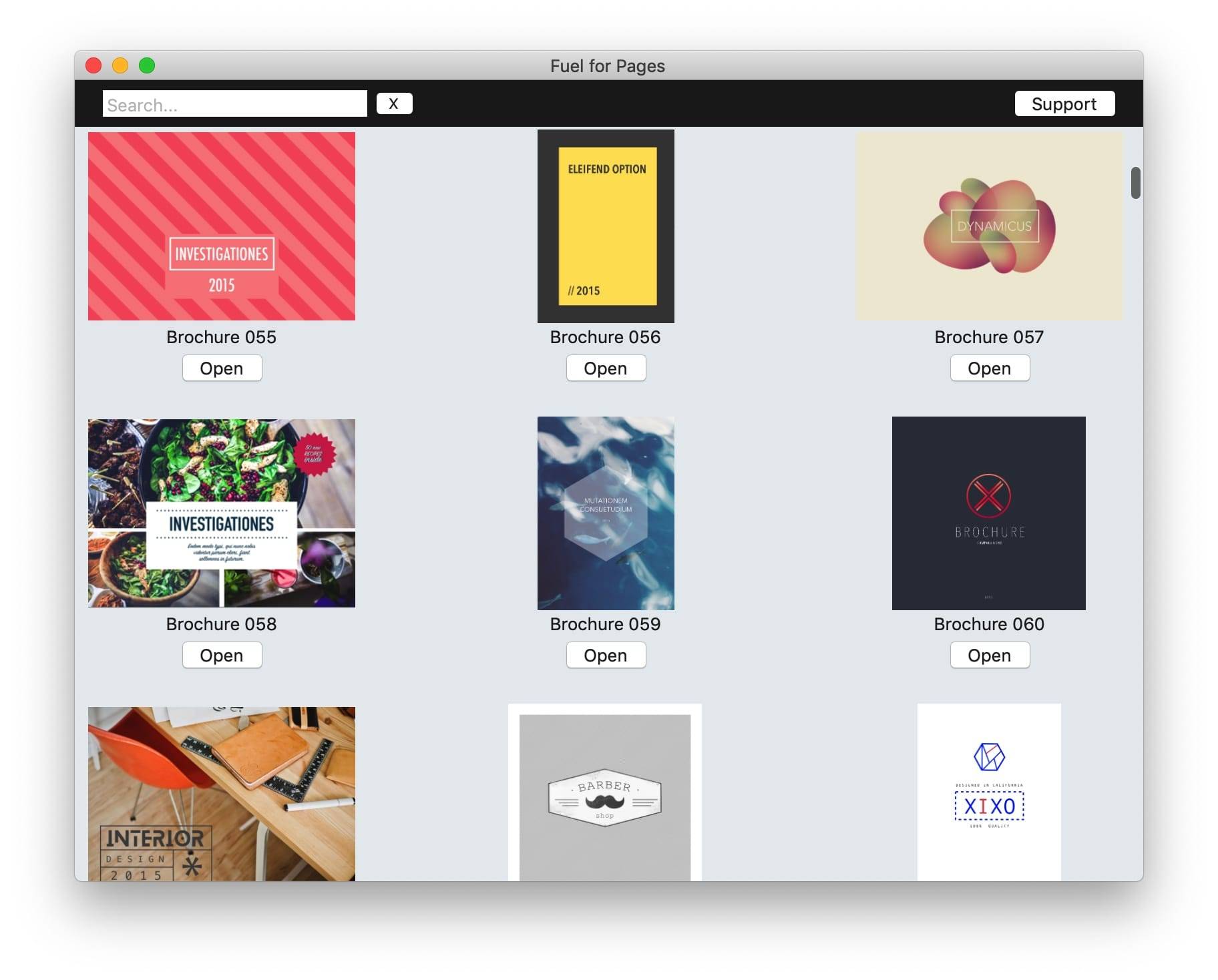Click the Search input field
This screenshot has width=1218, height=980.
coord(234,104)
